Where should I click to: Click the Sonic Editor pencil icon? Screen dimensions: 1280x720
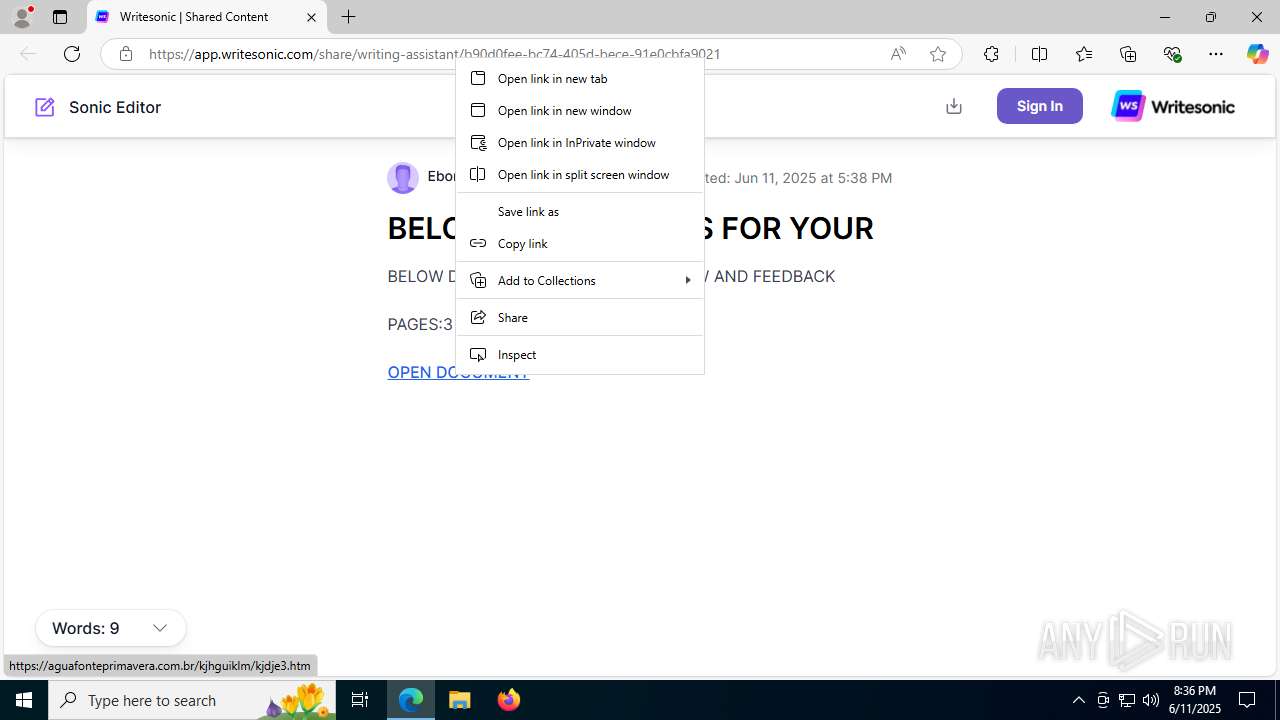click(x=45, y=107)
